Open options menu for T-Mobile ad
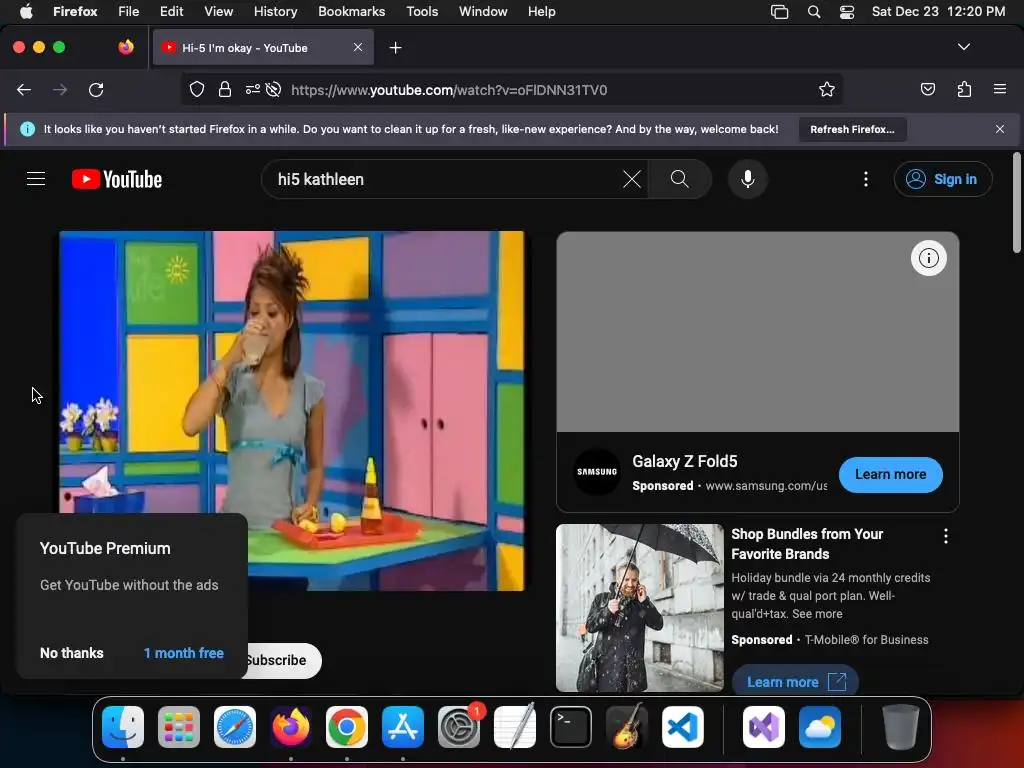The height and width of the screenshot is (768, 1024). [946, 537]
